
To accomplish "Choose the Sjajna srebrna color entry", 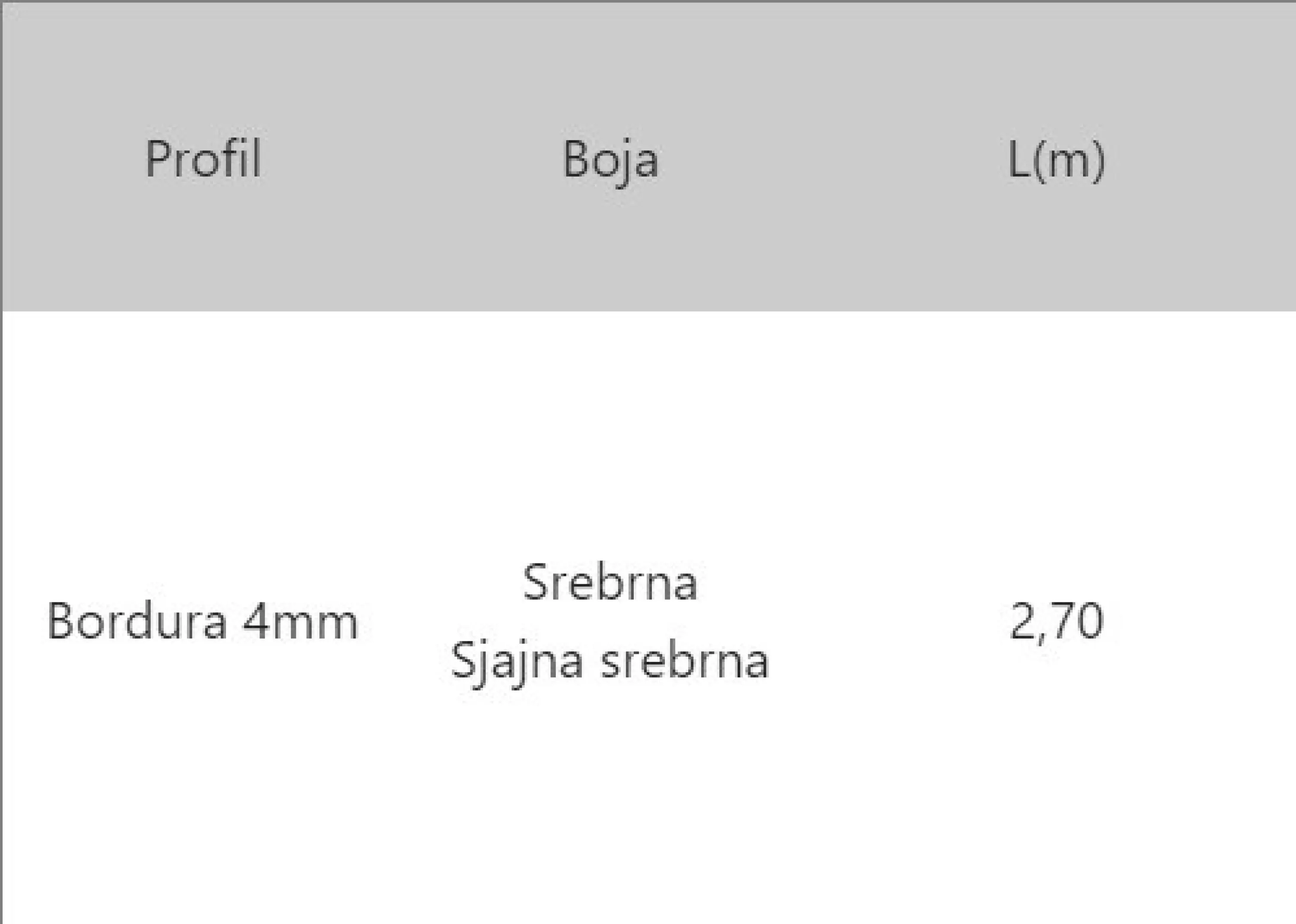I will [610, 662].
